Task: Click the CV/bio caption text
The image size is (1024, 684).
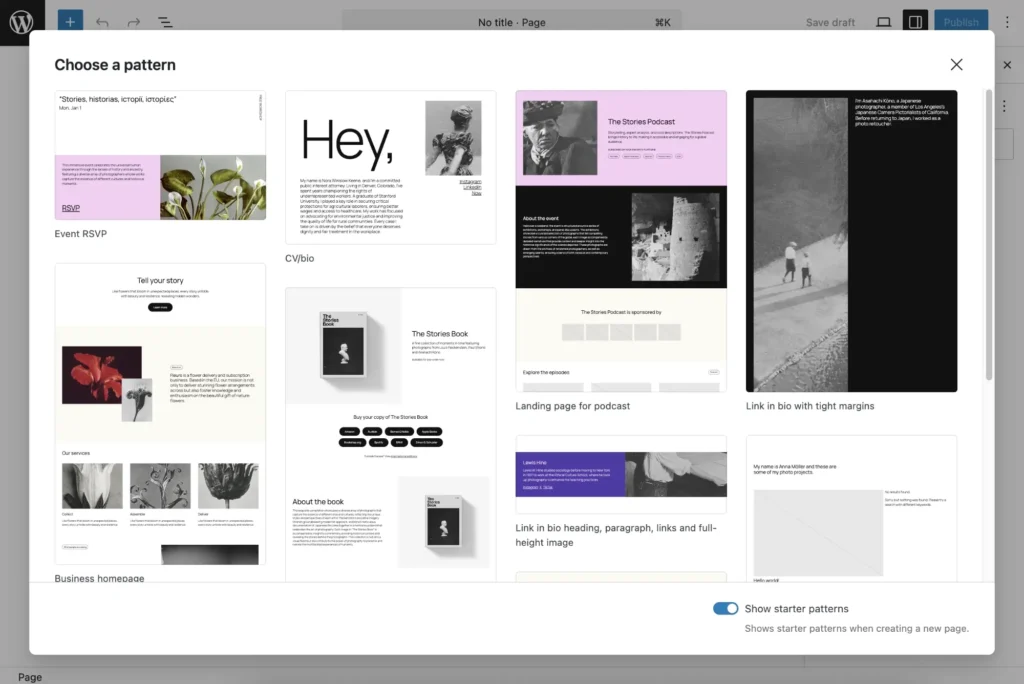Action: 299,259
